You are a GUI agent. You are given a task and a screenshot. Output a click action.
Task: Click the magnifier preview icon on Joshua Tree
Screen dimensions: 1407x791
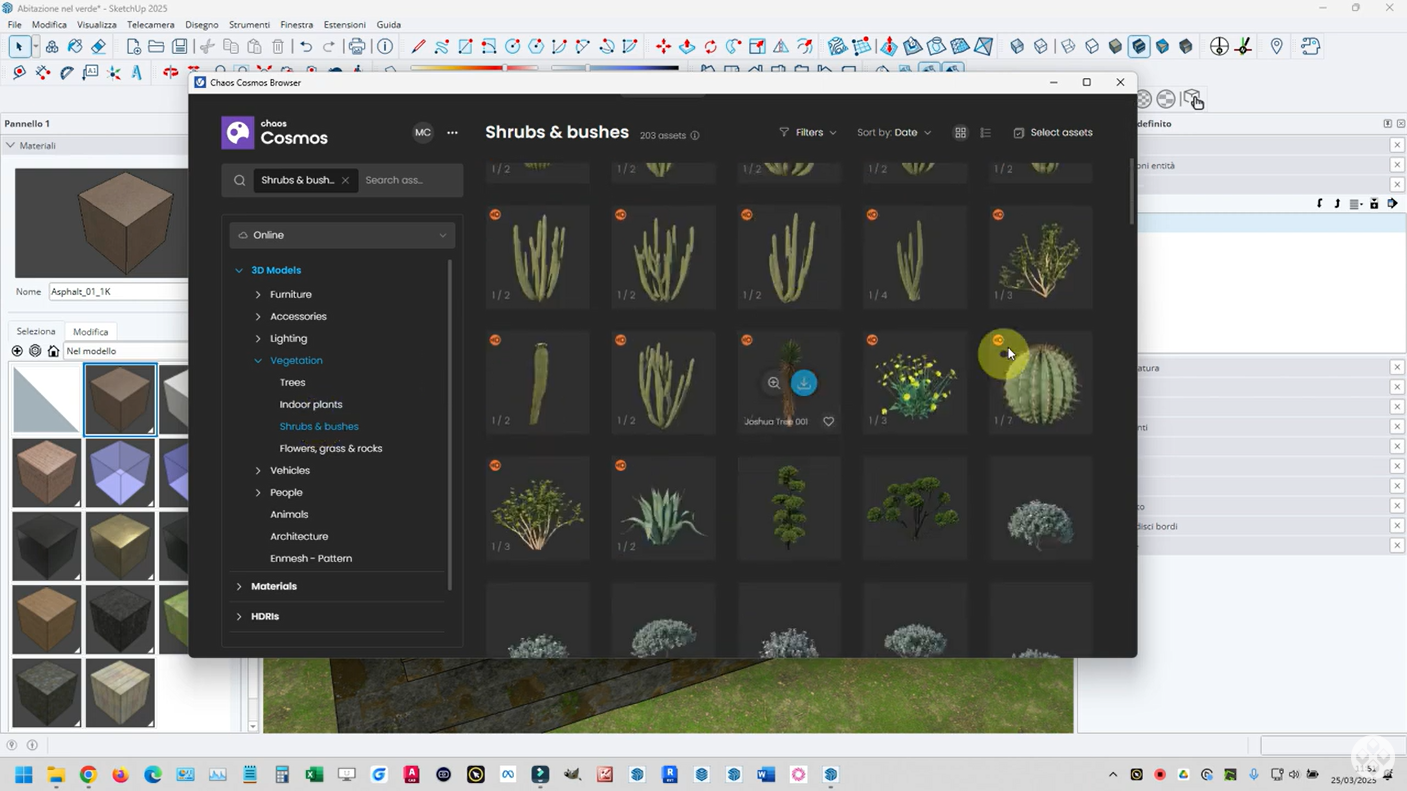coord(774,383)
